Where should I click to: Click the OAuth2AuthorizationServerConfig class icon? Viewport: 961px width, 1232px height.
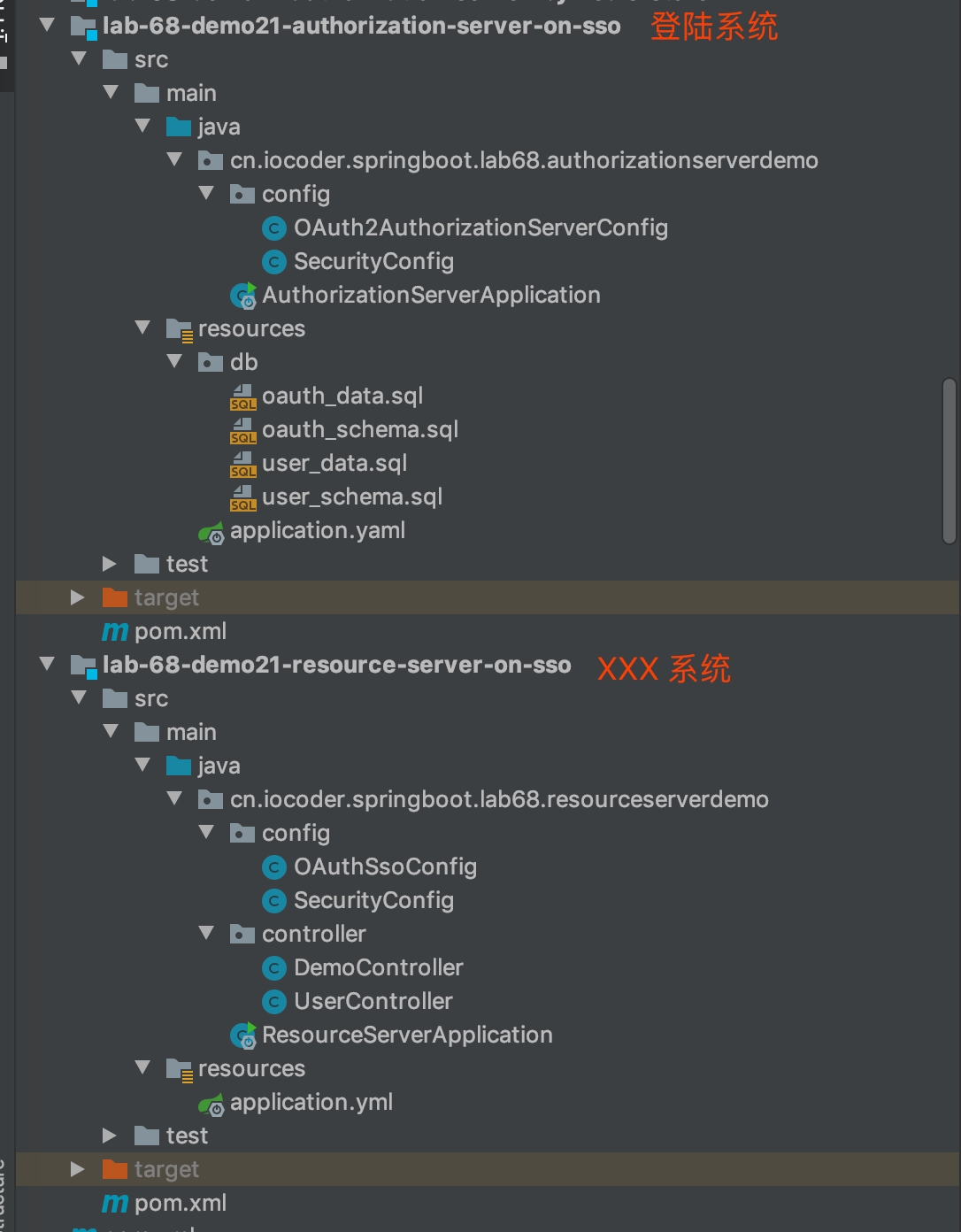[274, 228]
